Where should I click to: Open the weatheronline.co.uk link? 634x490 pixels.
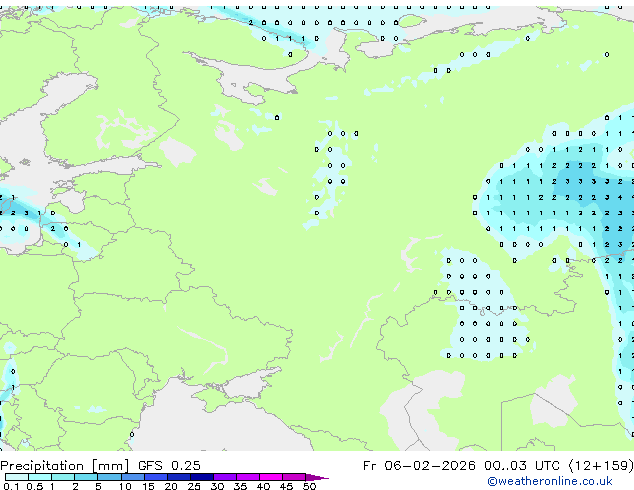click(550, 481)
